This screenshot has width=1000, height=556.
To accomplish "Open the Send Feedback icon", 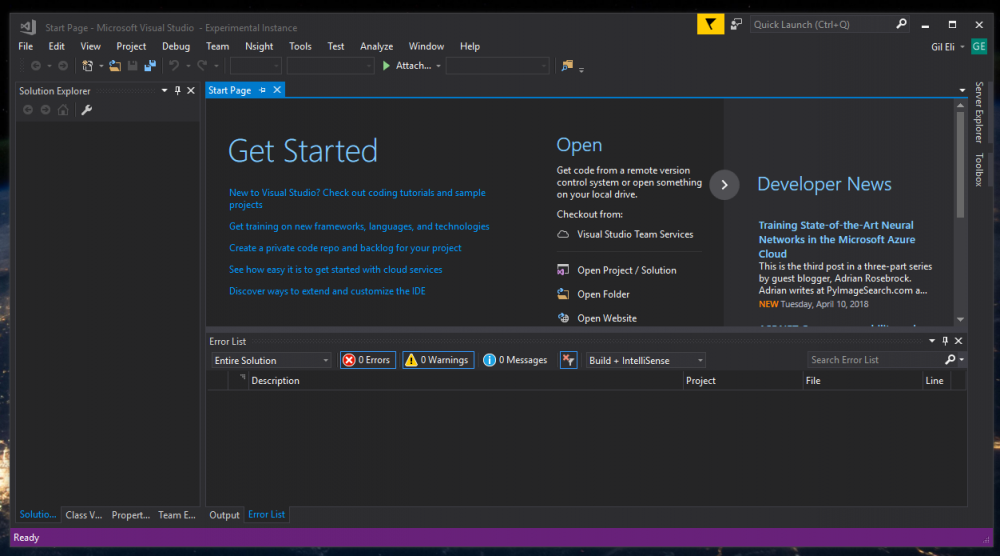I will tap(736, 24).
